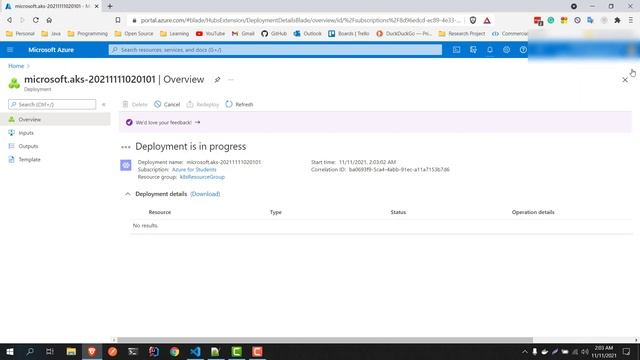Open the Open Source bookmarks folder
Image resolution: width=640 pixels, height=360 pixels.
(x=134, y=33)
